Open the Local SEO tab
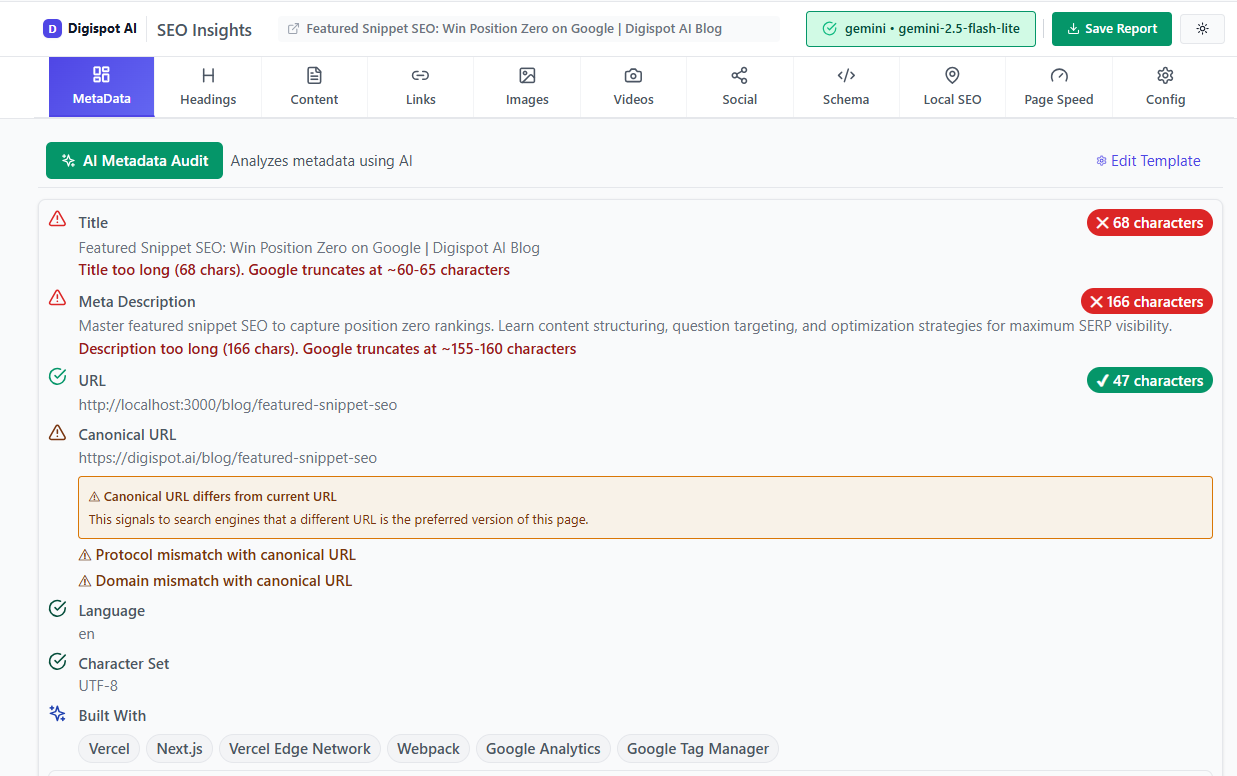 tap(952, 86)
